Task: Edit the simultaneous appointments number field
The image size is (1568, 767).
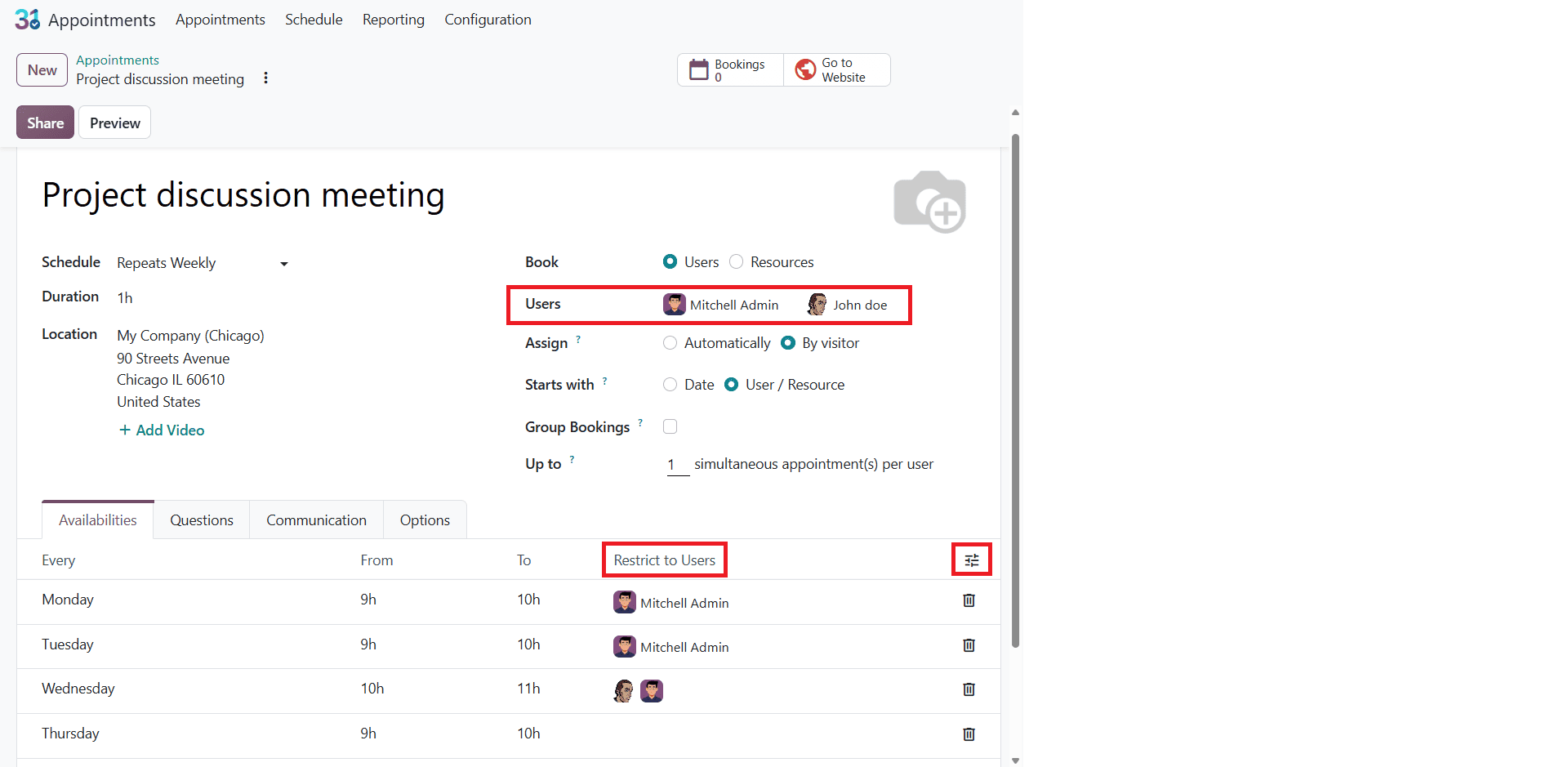Action: [678, 465]
